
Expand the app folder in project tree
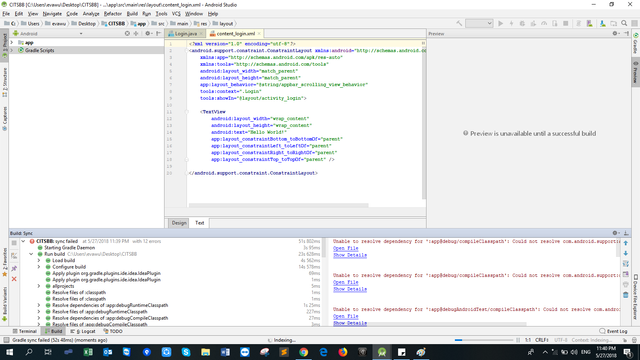pyautogui.click(x=12, y=42)
